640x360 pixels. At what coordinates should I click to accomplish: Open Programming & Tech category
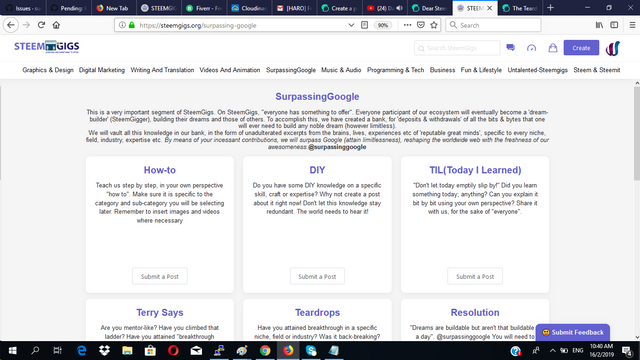tap(396, 70)
